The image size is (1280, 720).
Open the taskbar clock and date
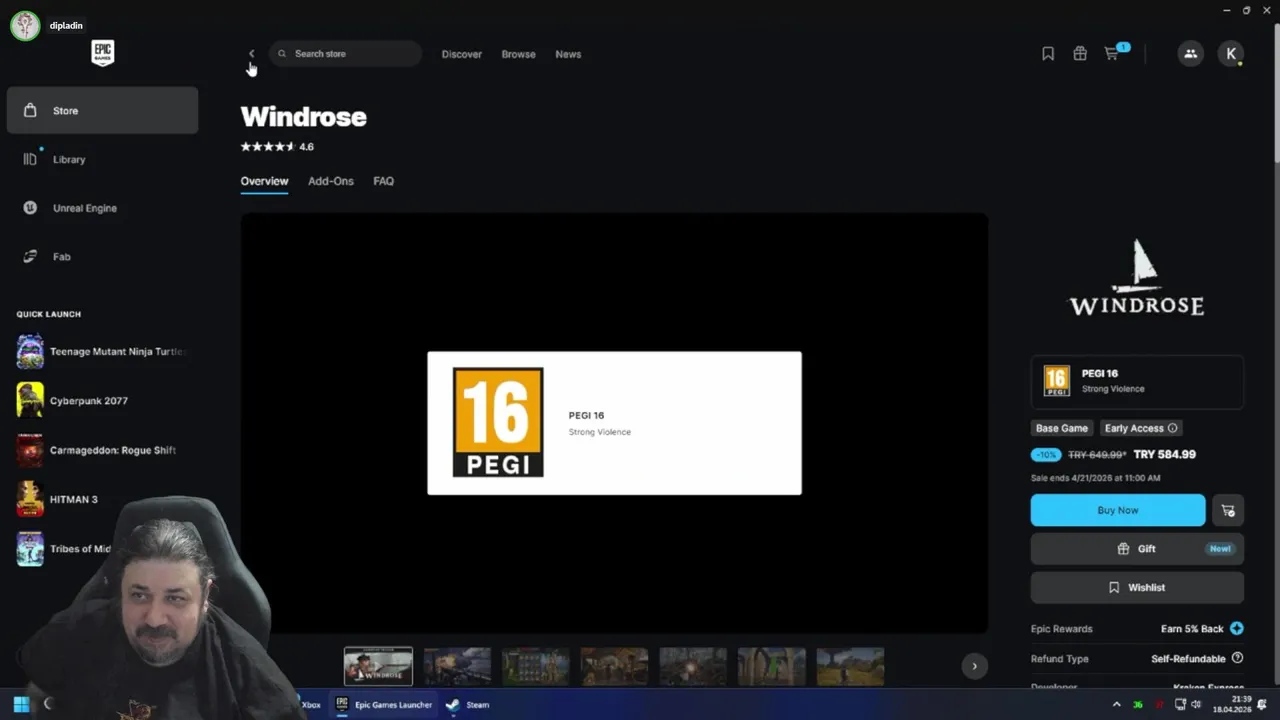click(1232, 704)
